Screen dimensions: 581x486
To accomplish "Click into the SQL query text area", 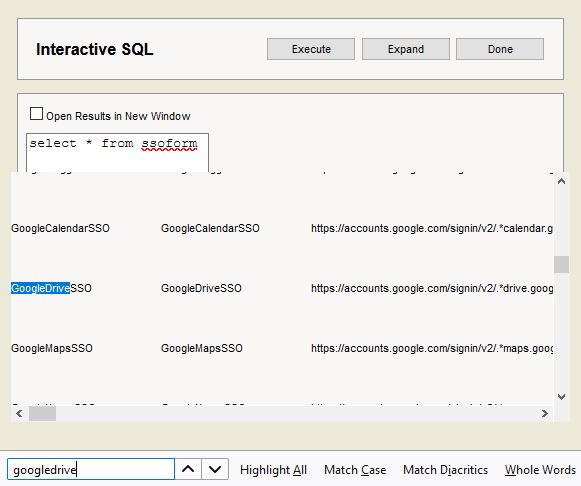I will click(x=117, y=153).
